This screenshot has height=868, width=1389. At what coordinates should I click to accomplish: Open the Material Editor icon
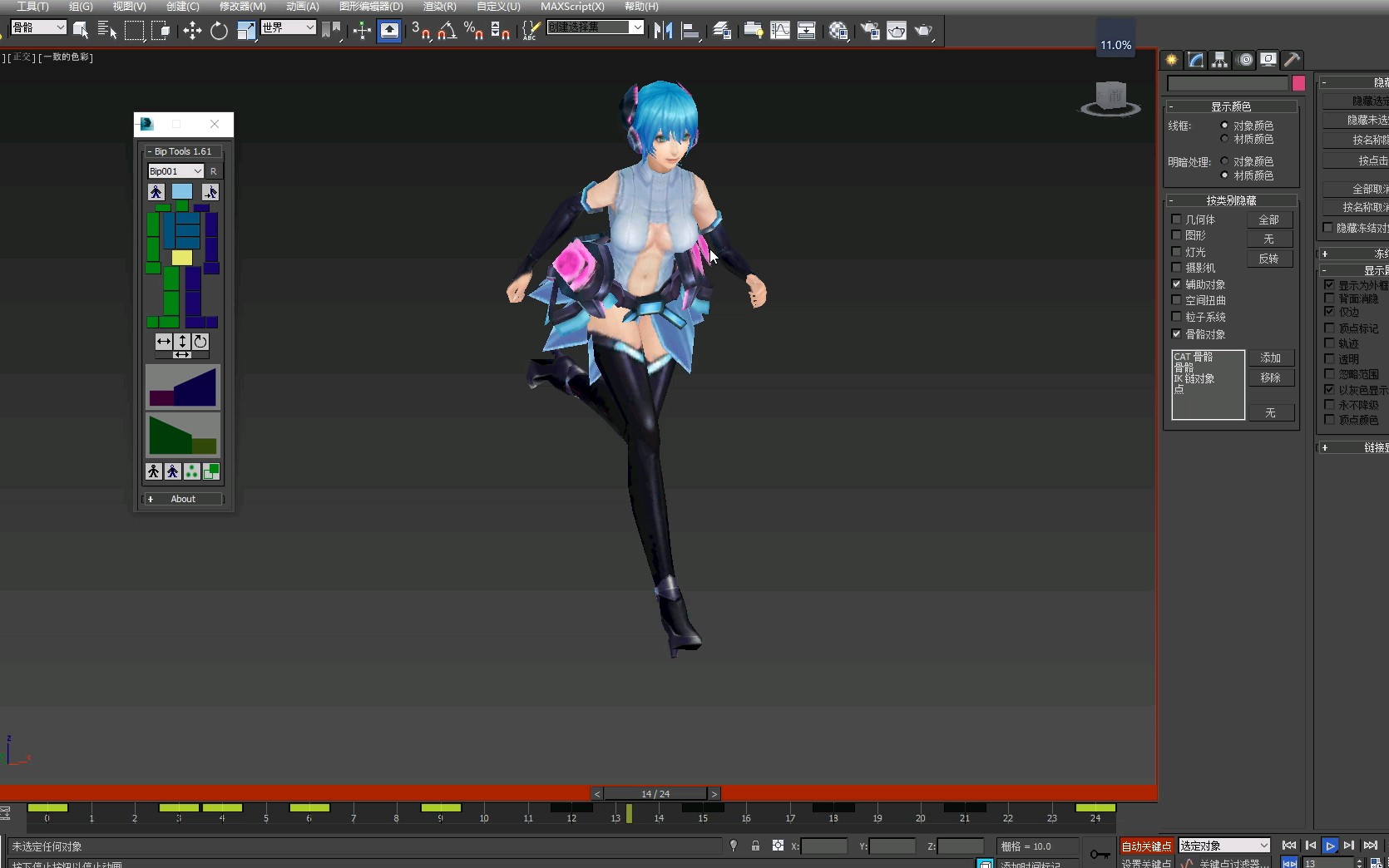coord(838,31)
